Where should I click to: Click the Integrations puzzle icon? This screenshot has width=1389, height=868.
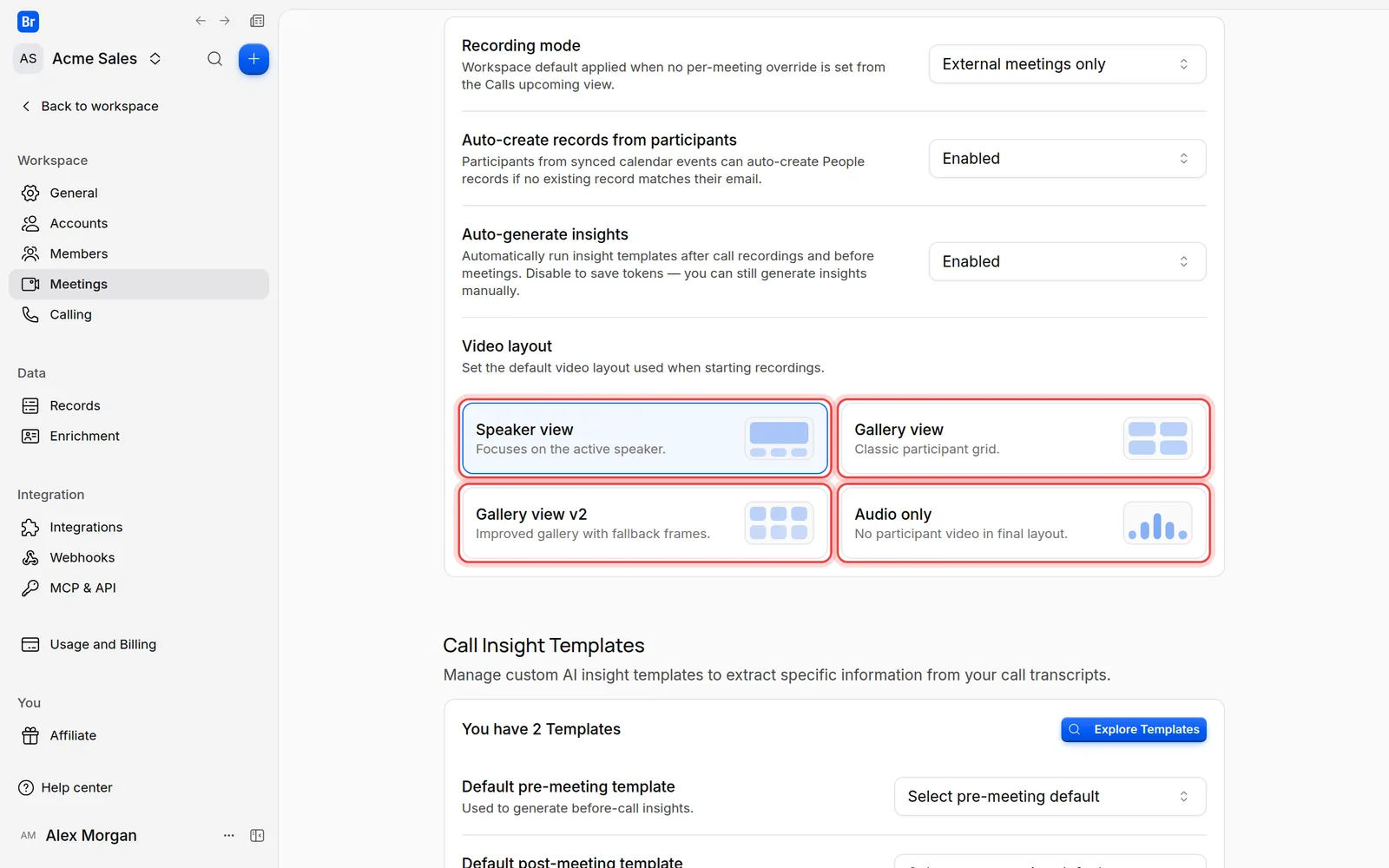(30, 527)
